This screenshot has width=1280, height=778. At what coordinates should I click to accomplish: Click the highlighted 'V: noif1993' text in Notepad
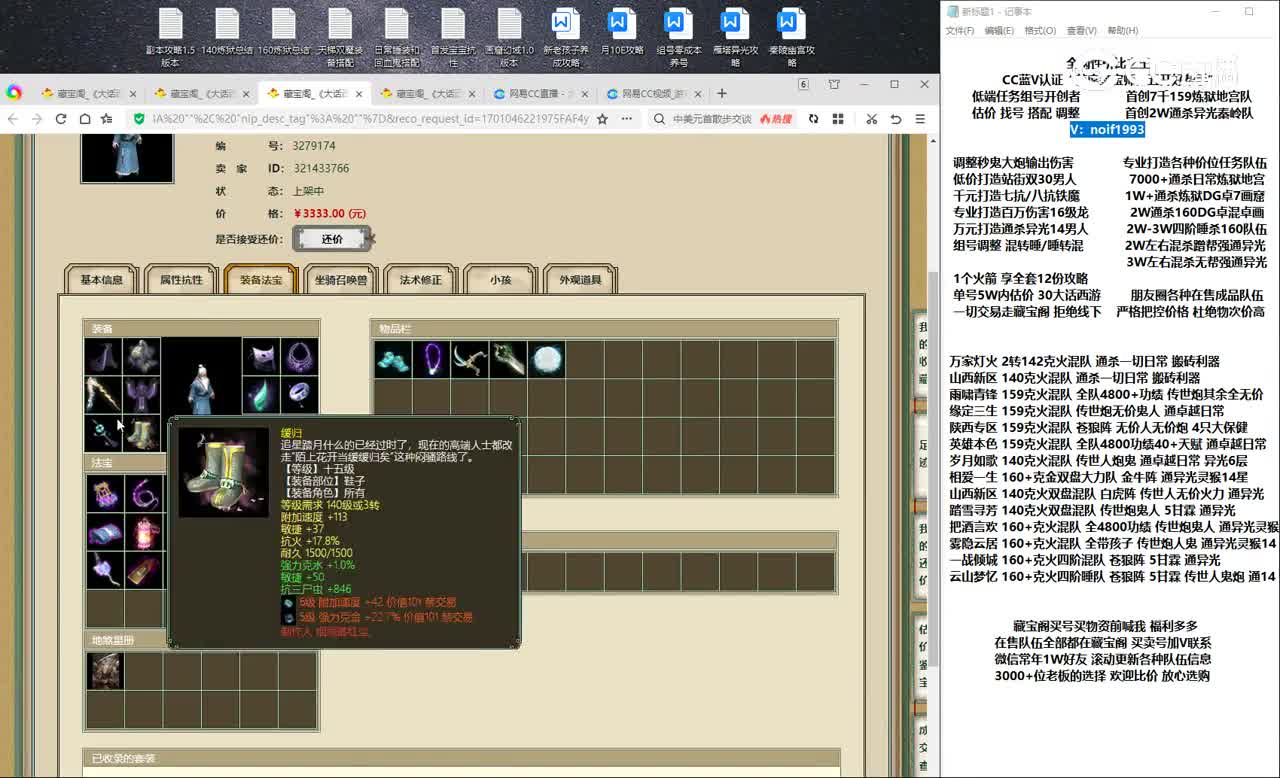click(1106, 129)
